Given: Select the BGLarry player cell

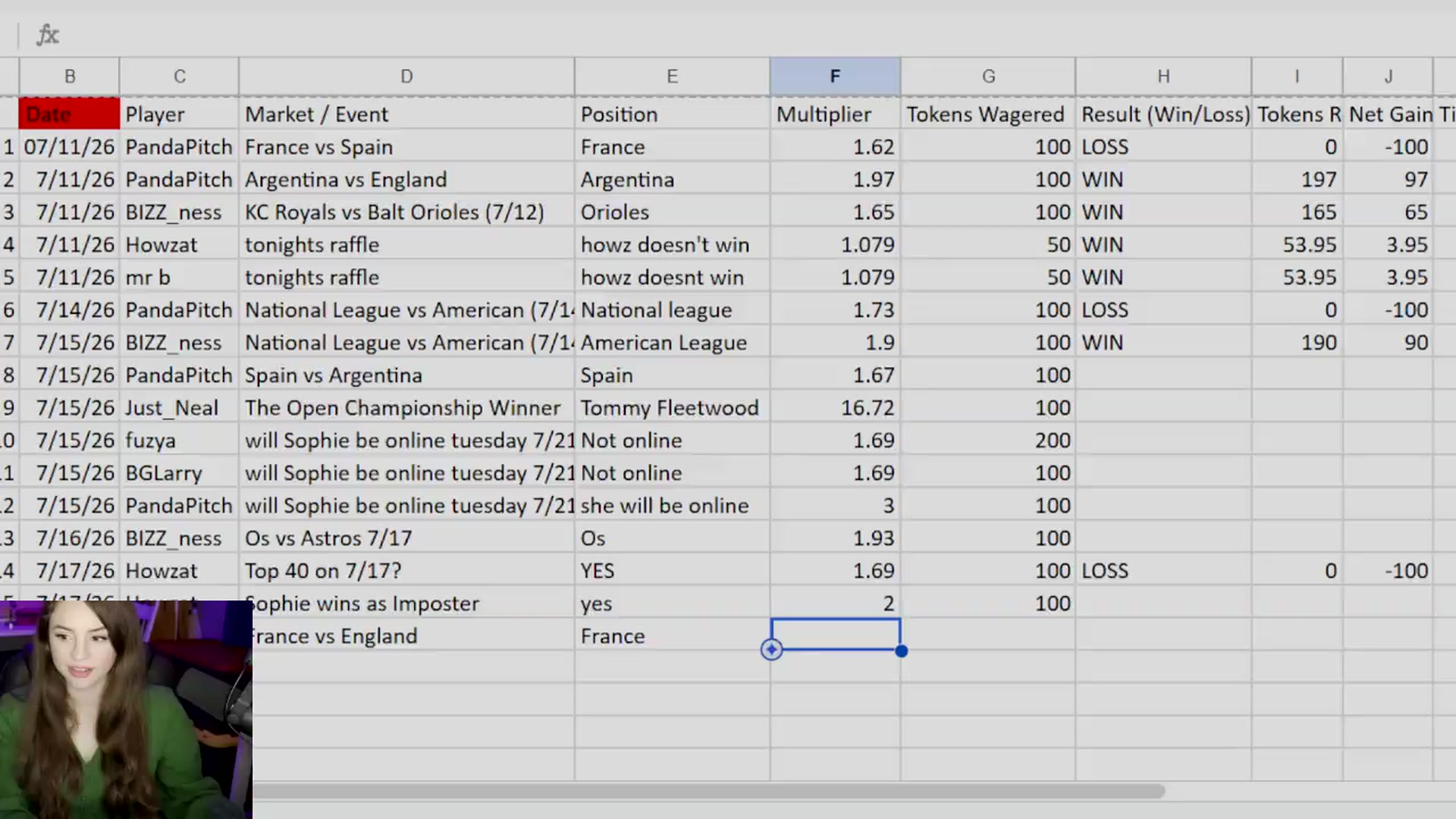Looking at the screenshot, I should 179,472.
